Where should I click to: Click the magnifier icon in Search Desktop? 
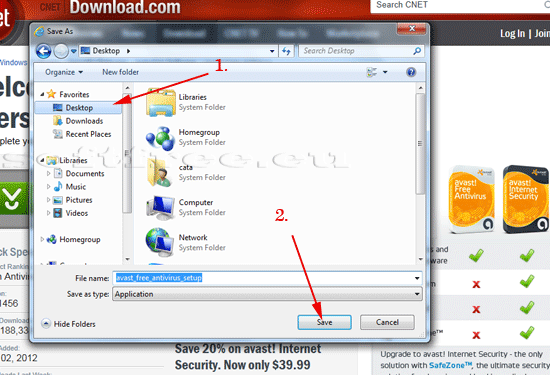pos(417,51)
